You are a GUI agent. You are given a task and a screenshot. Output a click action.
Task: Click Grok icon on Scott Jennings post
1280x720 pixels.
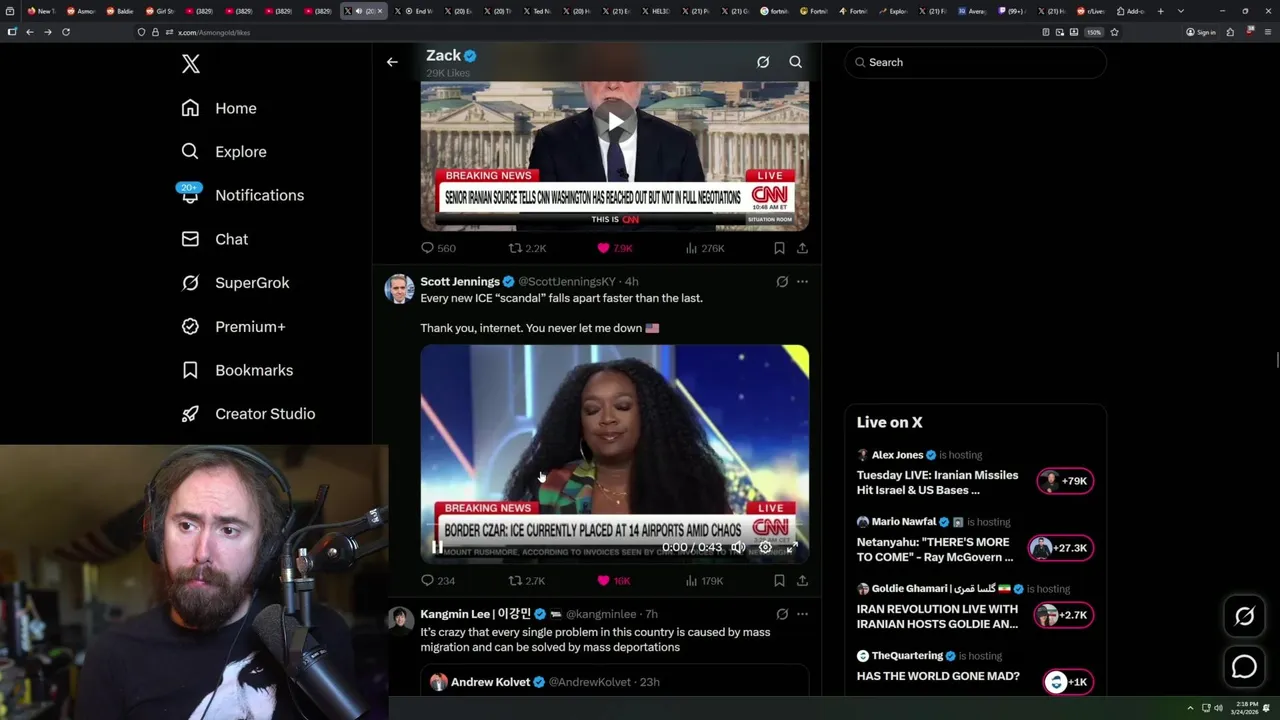point(782,282)
